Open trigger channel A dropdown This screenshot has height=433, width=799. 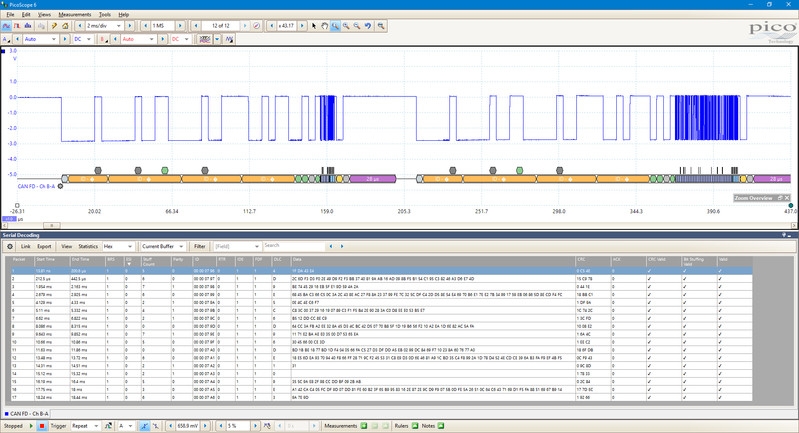(x=125, y=426)
